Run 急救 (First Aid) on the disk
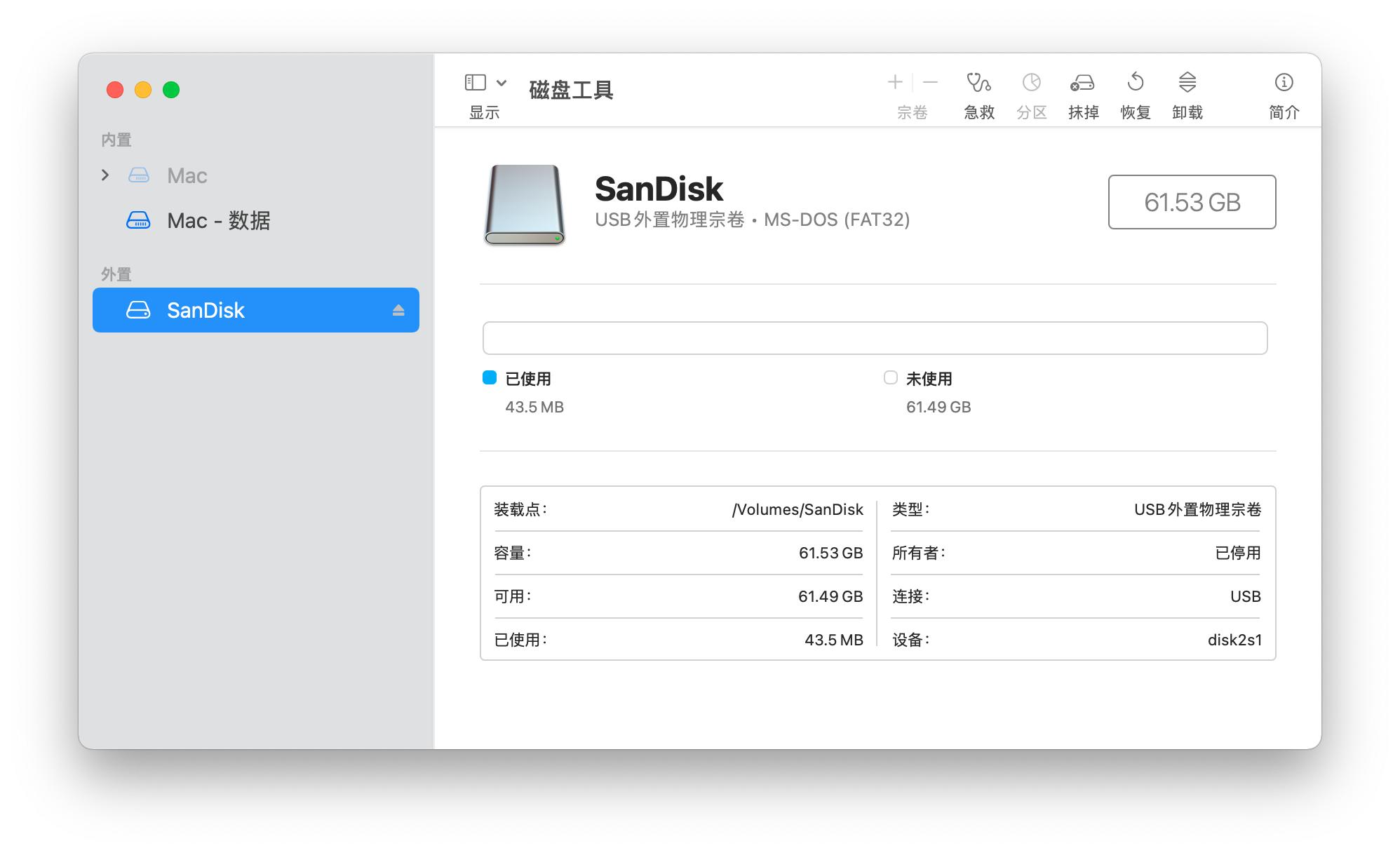This screenshot has width=1400, height=853. 978,91
